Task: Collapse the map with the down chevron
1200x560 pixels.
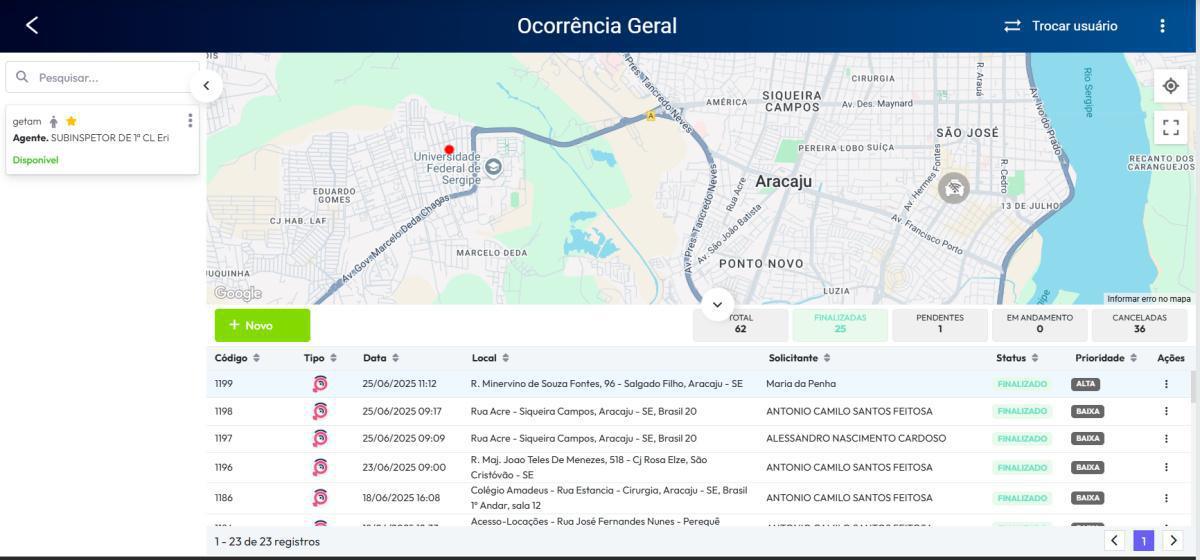Action: click(x=717, y=304)
